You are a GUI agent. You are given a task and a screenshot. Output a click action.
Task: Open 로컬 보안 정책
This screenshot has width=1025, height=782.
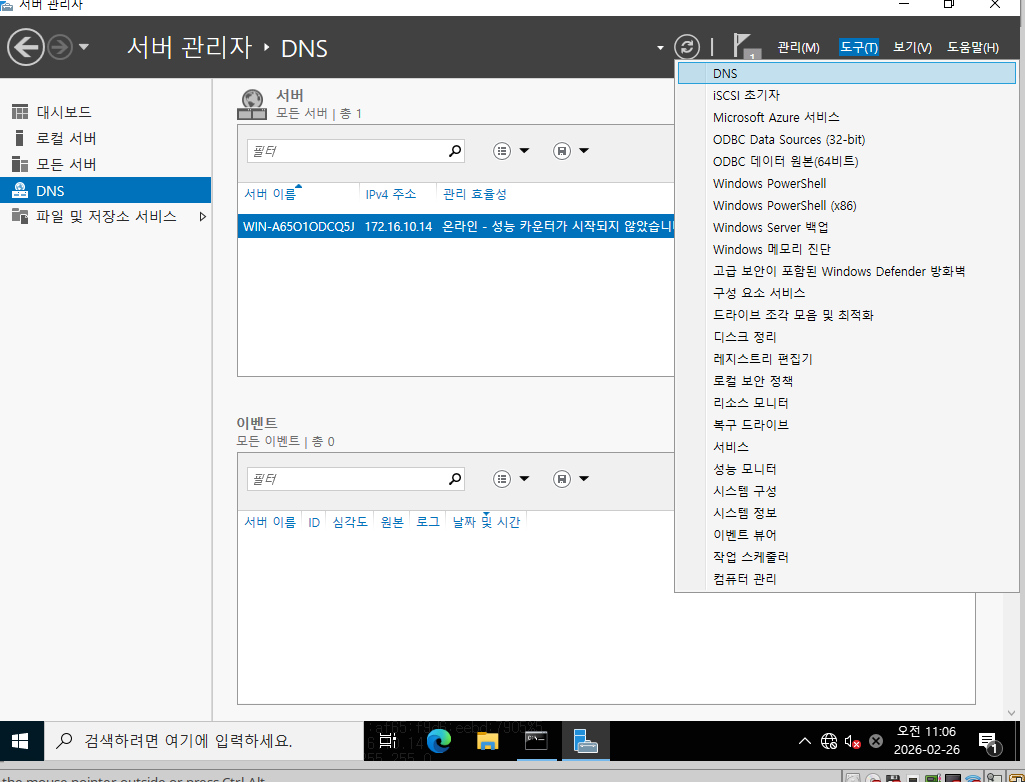[847, 381]
